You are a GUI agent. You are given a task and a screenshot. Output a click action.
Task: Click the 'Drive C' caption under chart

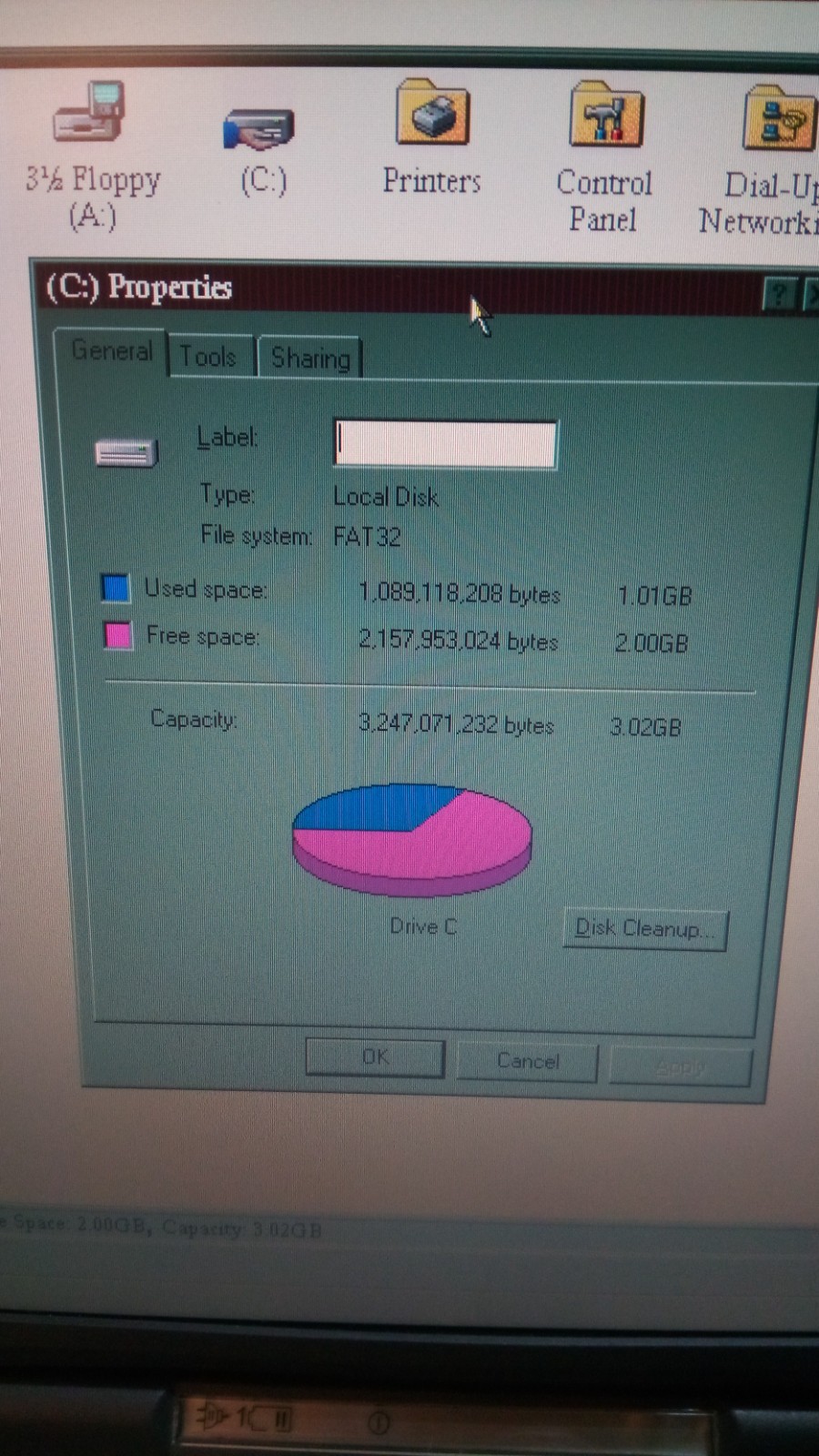423,926
